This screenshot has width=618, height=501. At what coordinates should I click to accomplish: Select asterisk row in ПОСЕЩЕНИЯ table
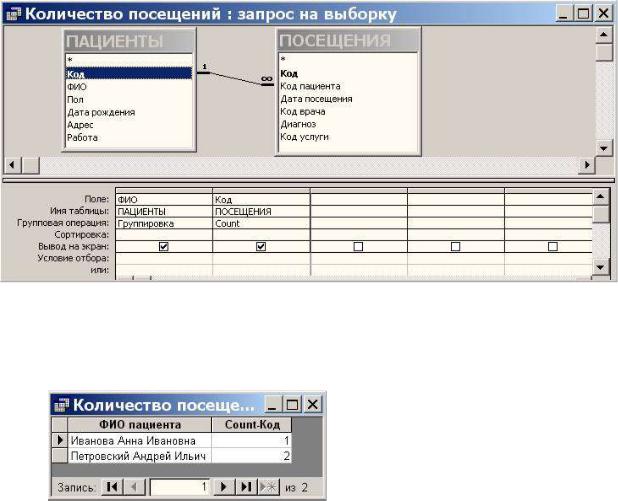(x=348, y=60)
